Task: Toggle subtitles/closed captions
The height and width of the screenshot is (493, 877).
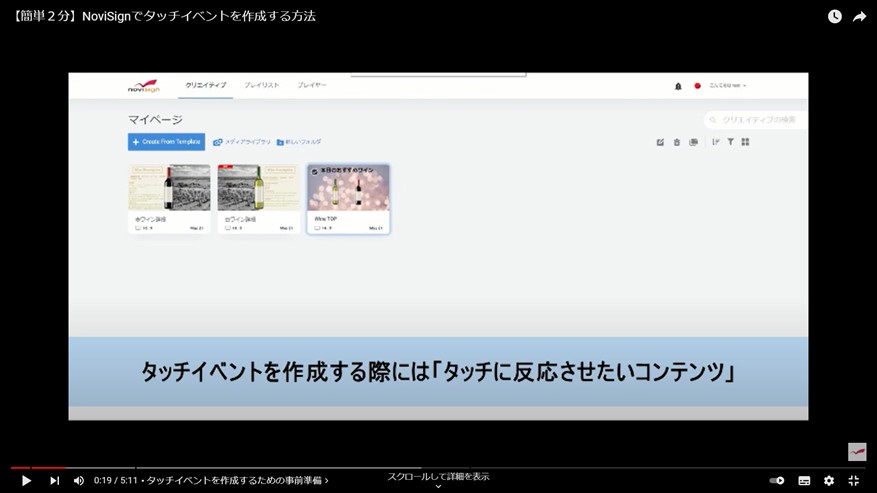Action: tap(804, 480)
